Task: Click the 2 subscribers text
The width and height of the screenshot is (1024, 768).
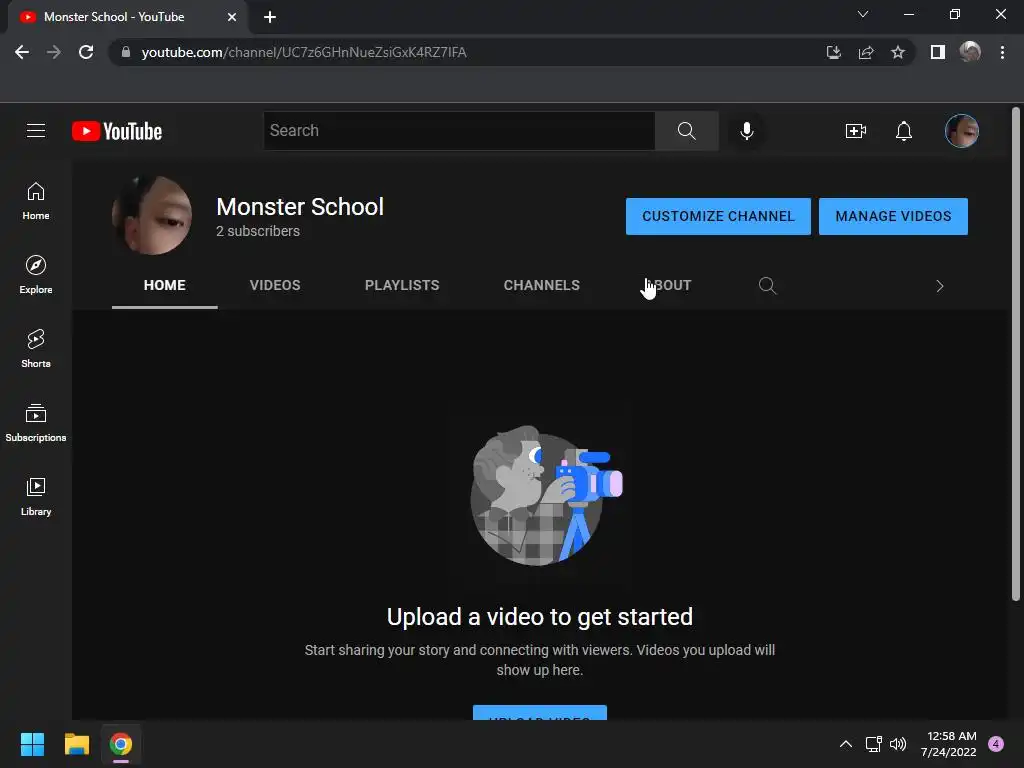Action: [258, 231]
